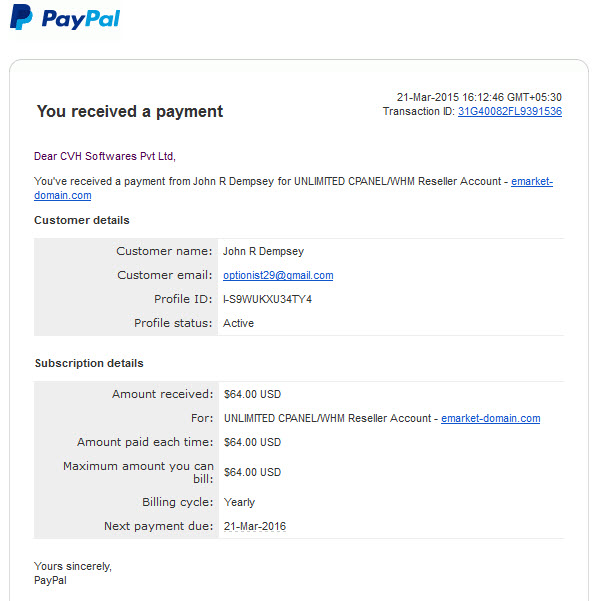Viewport: 607px width, 601px height.
Task: Click the 21-Mar-2016 next payment due date
Action: (255, 526)
